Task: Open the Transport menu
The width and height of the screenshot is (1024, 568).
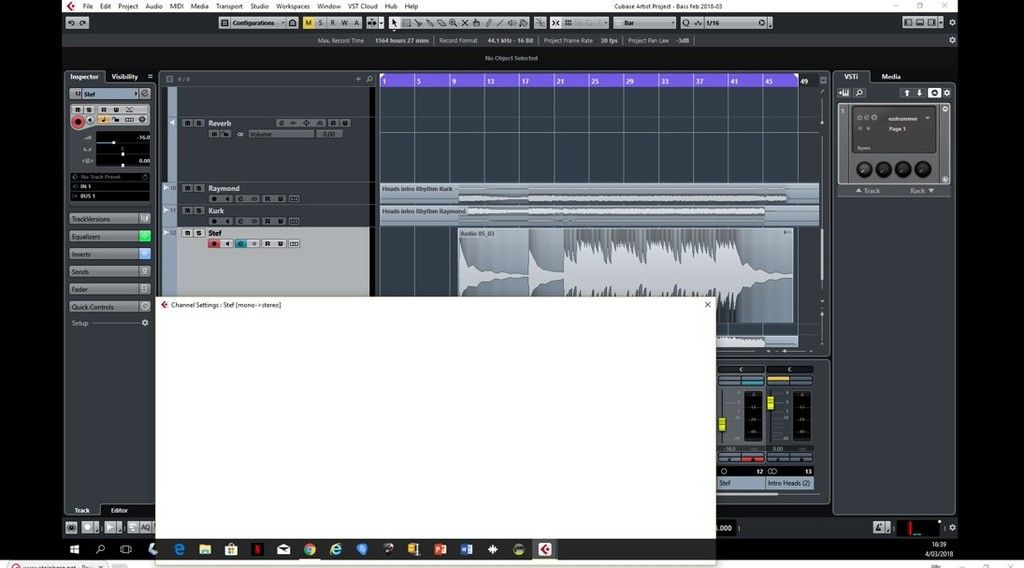Action: [x=228, y=6]
